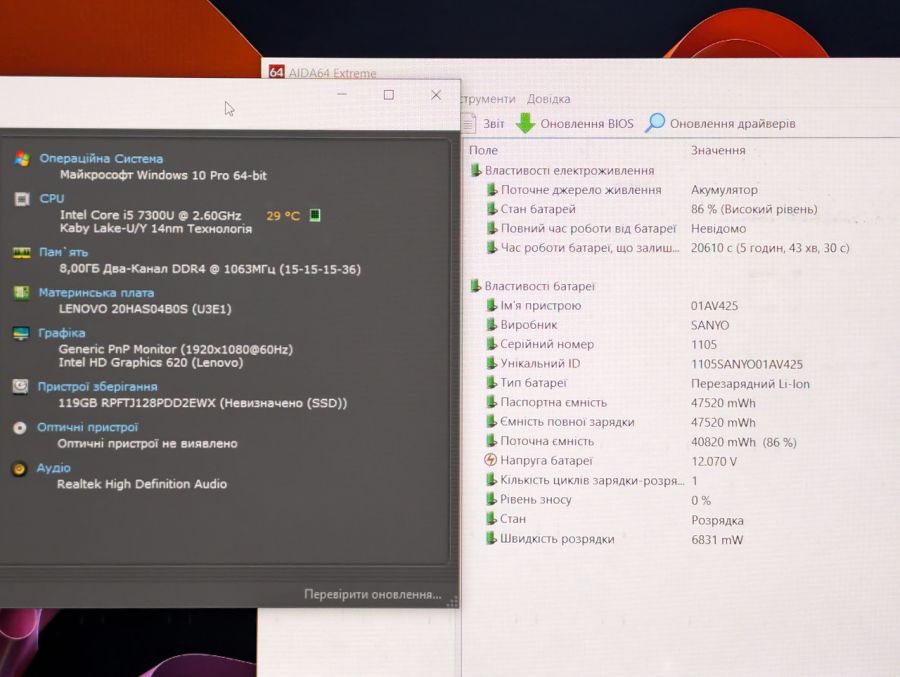Minimize the Speccy window
This screenshot has width=900, height=677.
tap(342, 94)
